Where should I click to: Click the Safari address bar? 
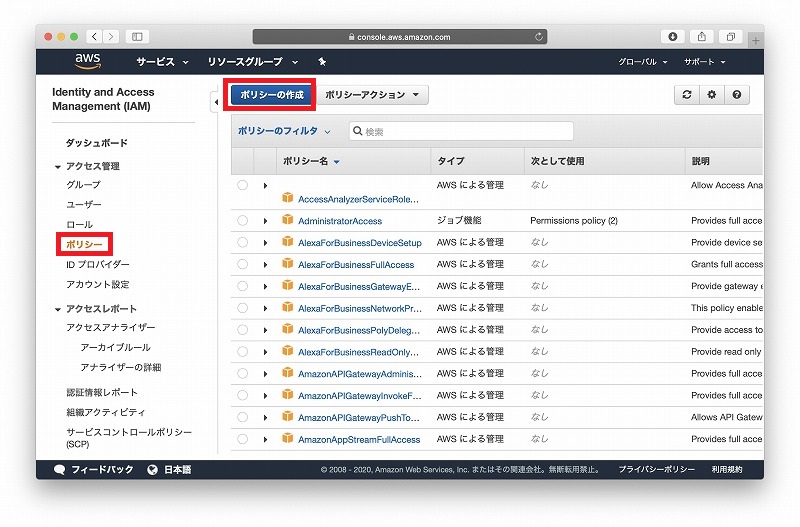(399, 37)
